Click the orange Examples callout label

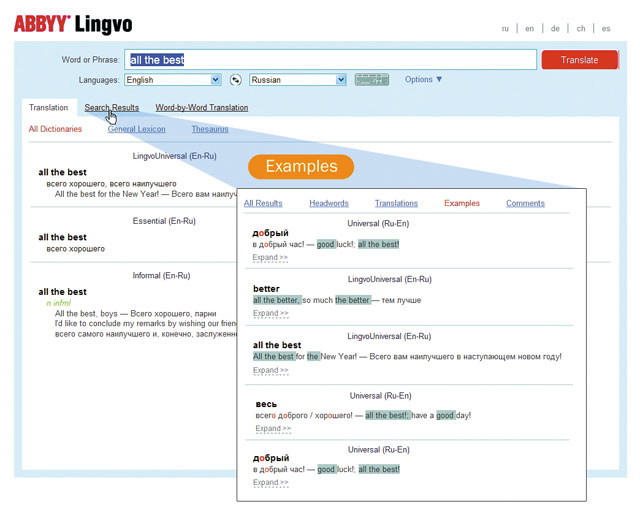coord(301,166)
